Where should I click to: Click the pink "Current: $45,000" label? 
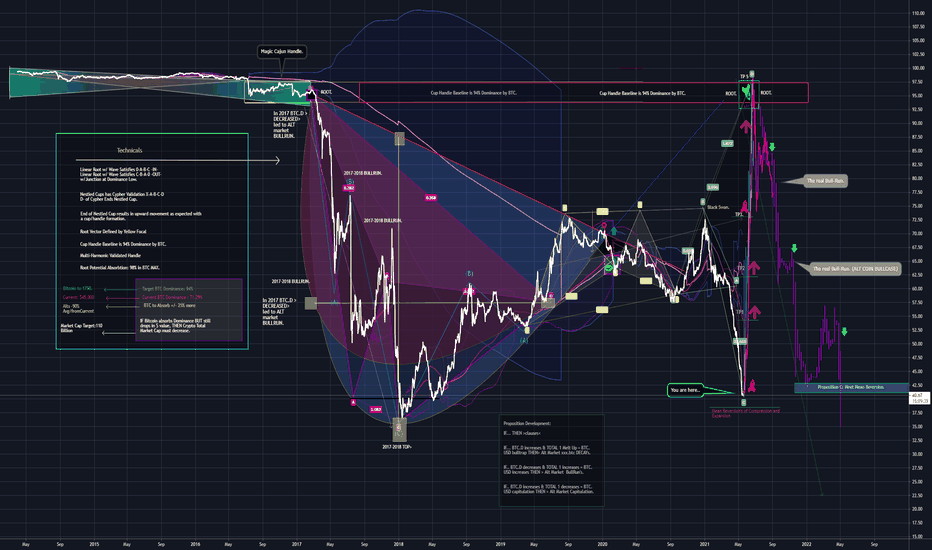(x=78, y=297)
